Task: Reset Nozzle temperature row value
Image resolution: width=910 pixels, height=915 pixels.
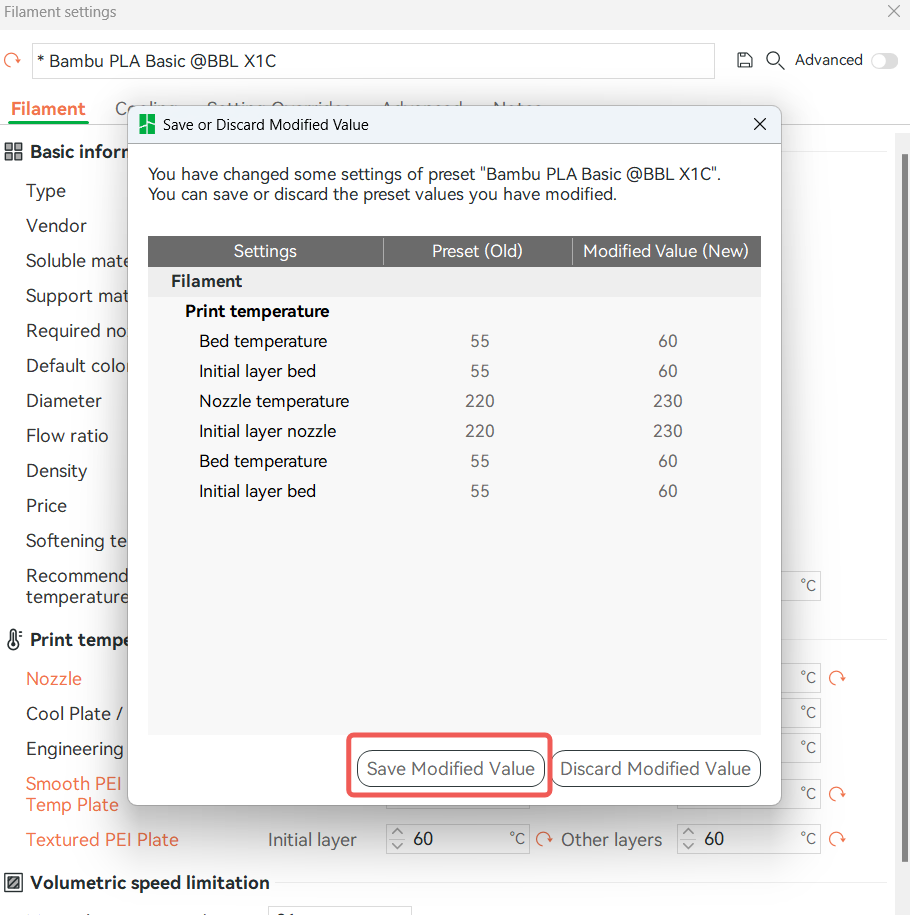Action: point(837,677)
